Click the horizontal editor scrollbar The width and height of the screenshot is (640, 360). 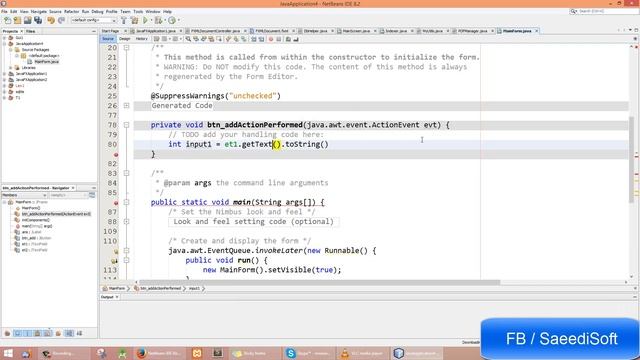tap(319, 282)
